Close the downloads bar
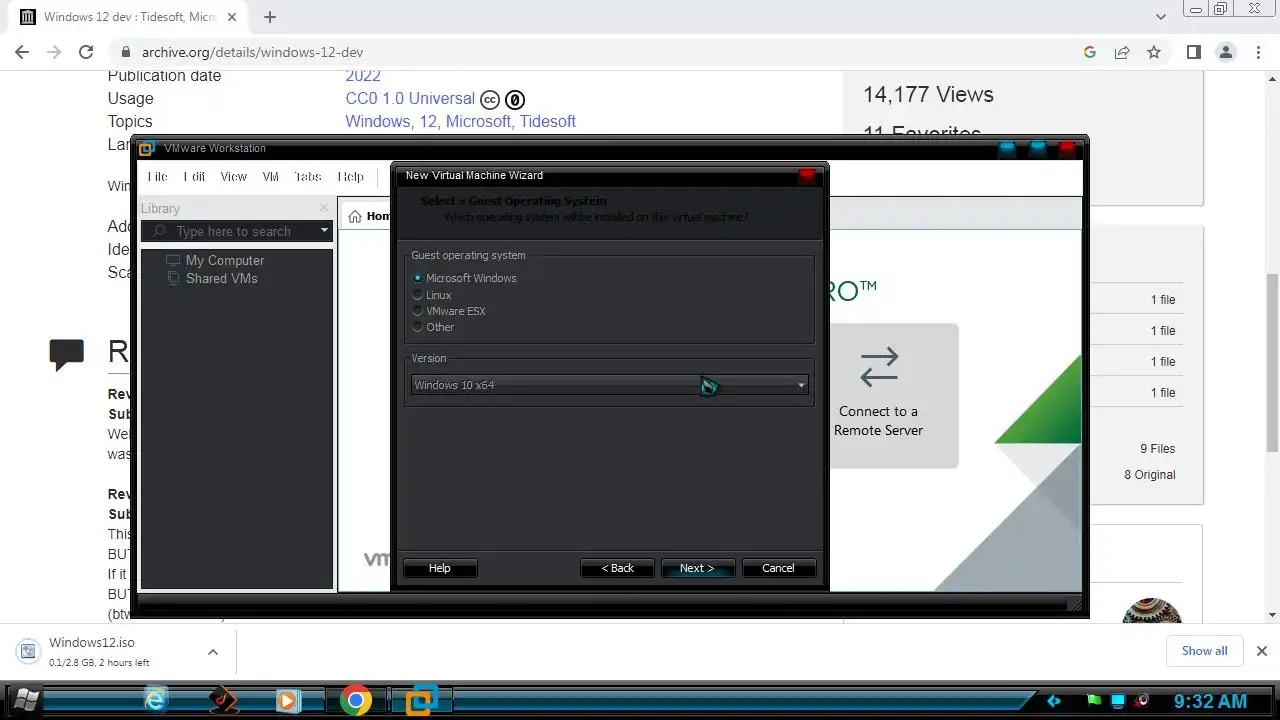Viewport: 1280px width, 720px height. [1261, 651]
